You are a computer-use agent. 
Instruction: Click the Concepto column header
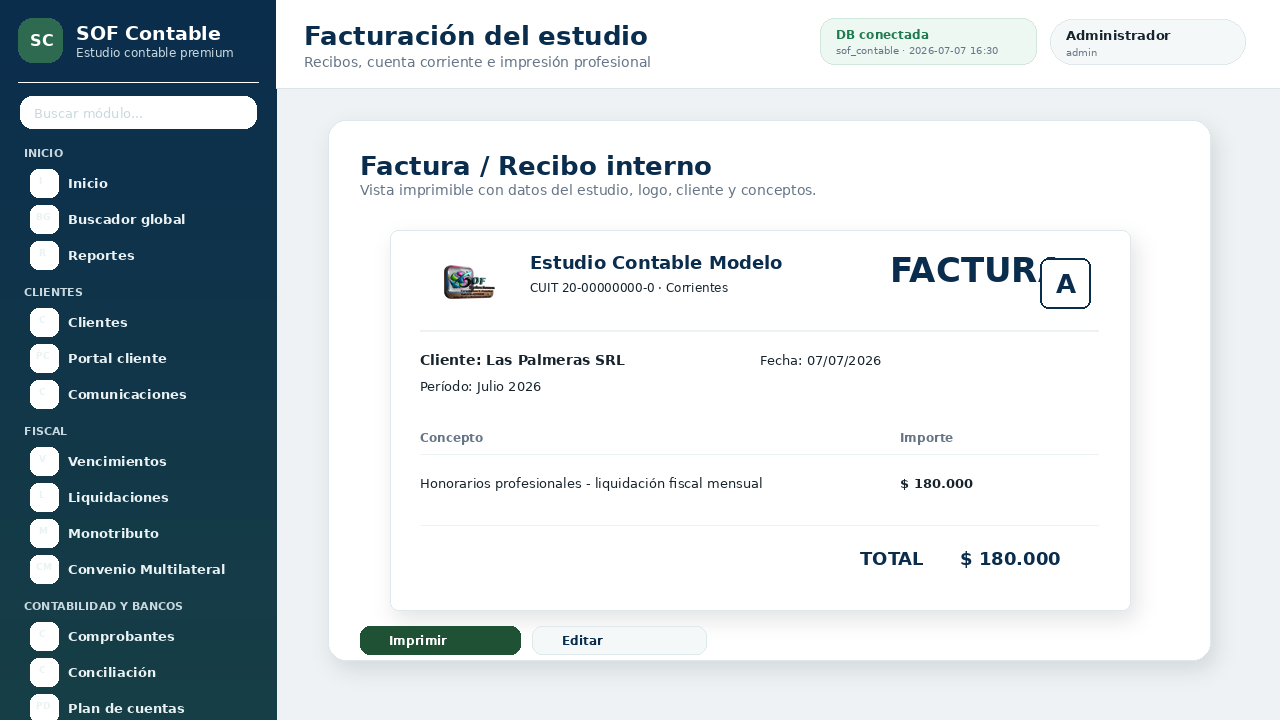pos(451,438)
